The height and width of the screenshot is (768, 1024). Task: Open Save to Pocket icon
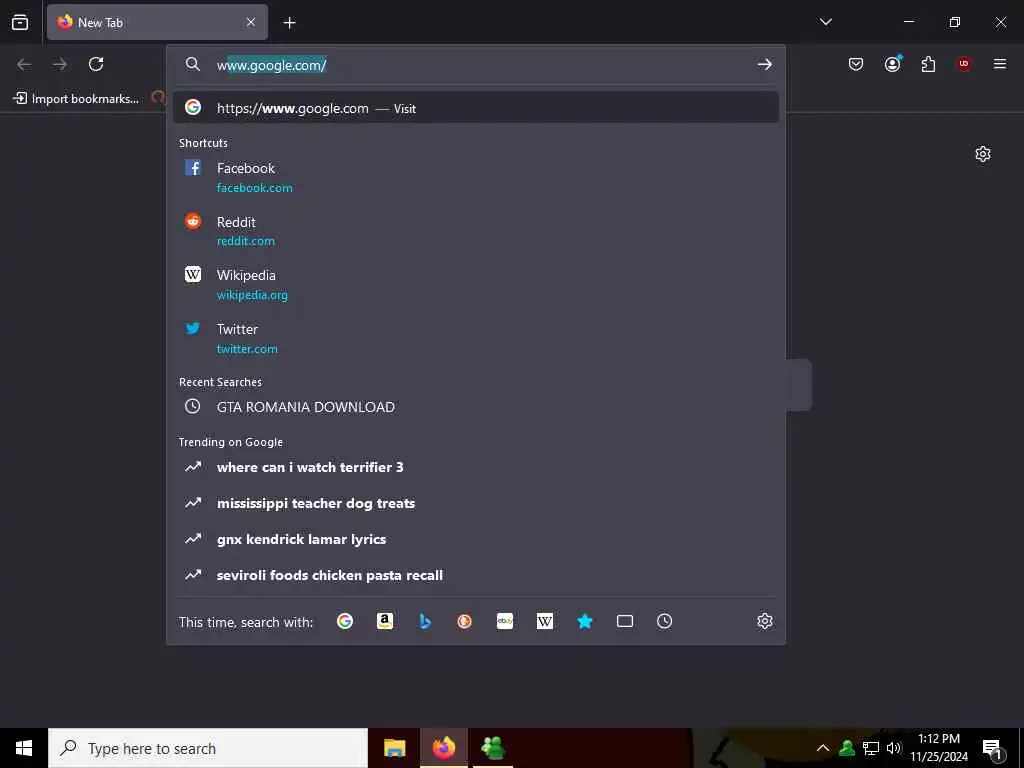click(856, 64)
